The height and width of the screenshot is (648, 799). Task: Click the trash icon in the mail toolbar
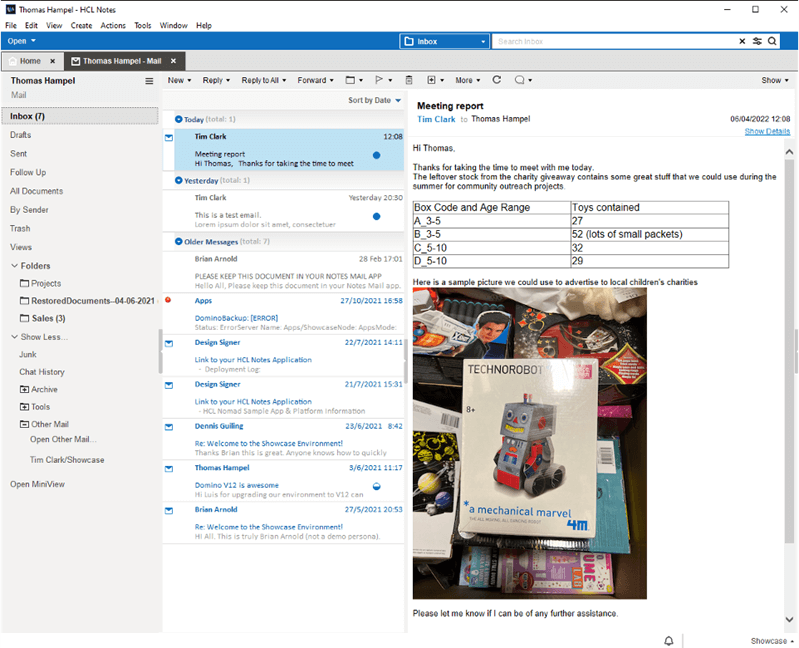(x=408, y=80)
